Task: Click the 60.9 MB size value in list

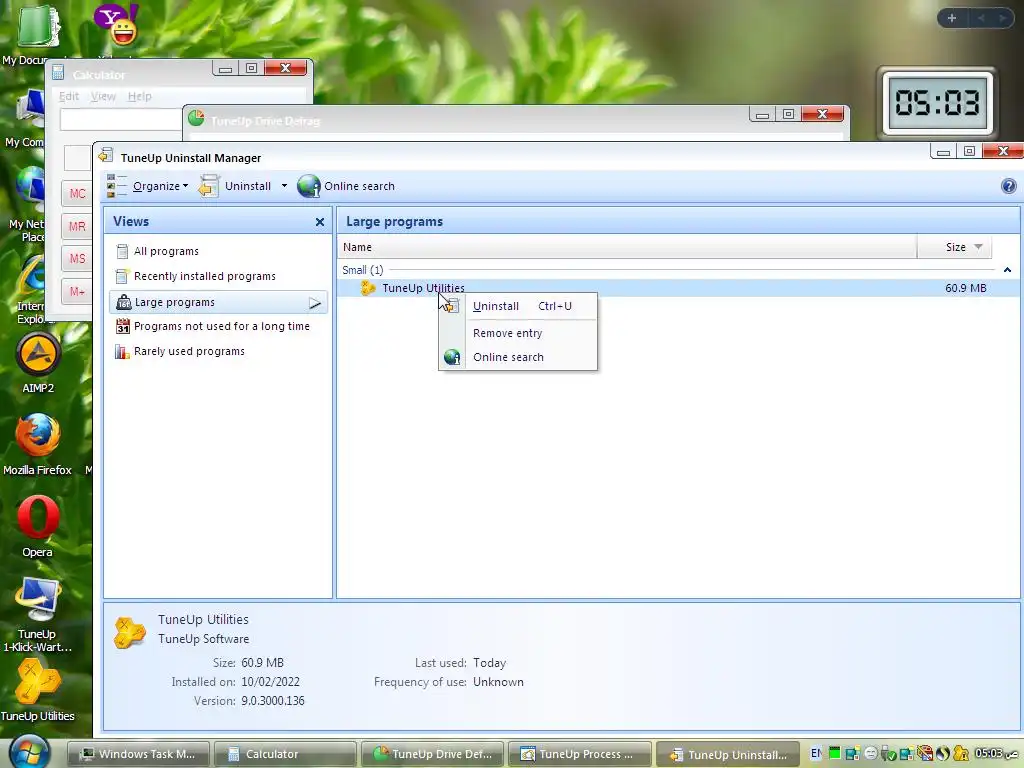Action: pos(965,288)
